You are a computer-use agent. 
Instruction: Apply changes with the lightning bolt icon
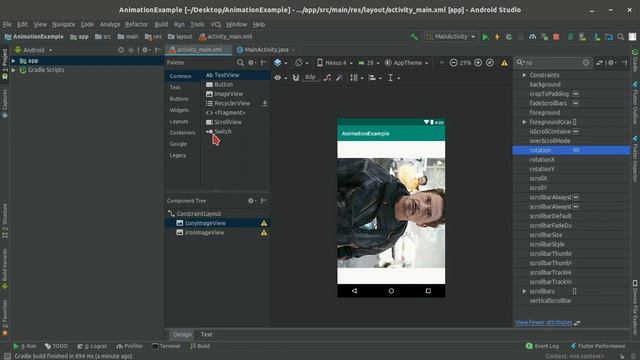[497, 37]
